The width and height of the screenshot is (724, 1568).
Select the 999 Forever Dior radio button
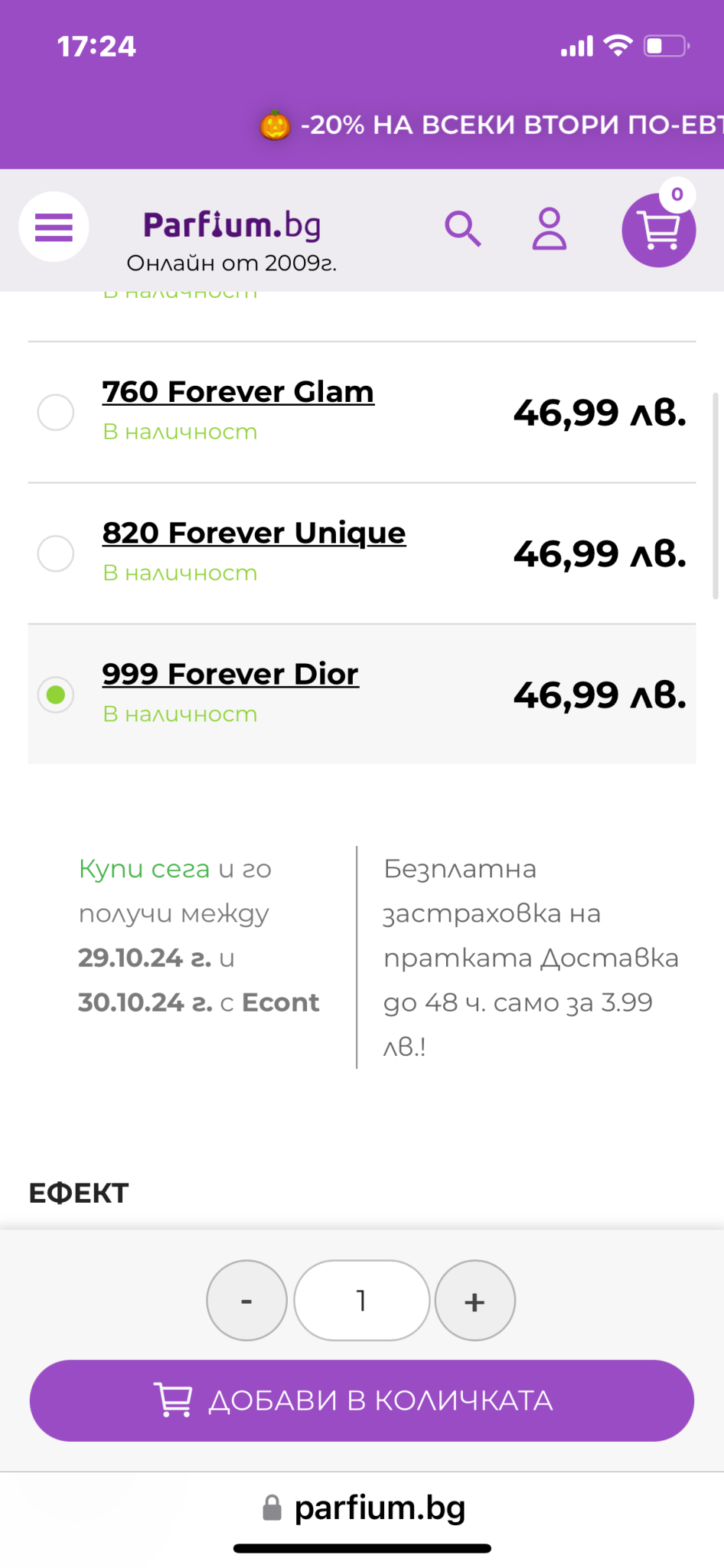56,694
